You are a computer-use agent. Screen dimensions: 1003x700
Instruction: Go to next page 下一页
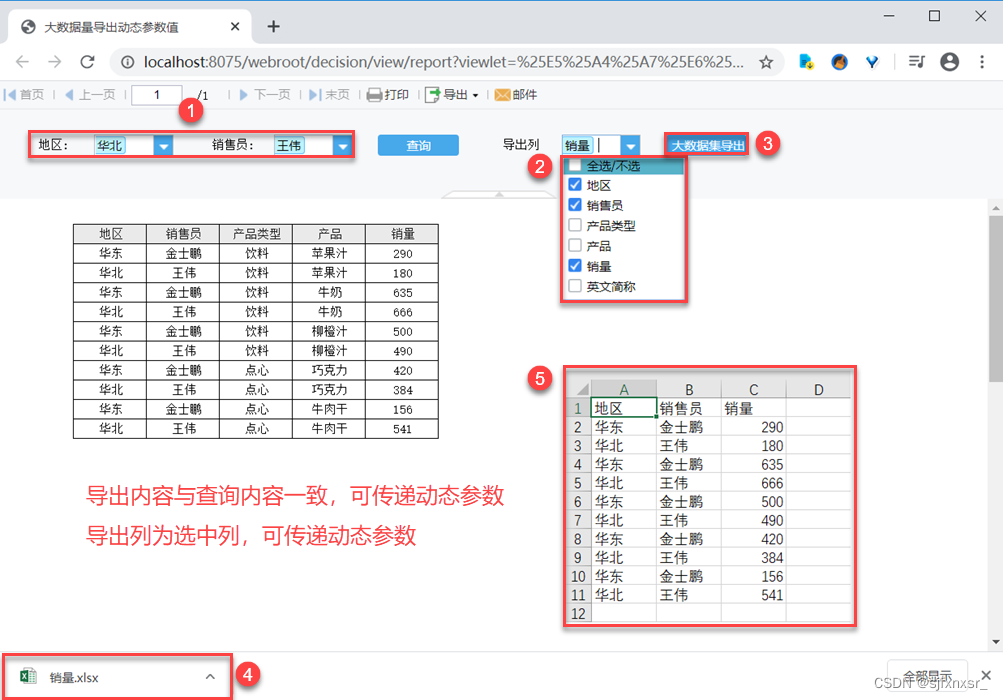coord(265,95)
